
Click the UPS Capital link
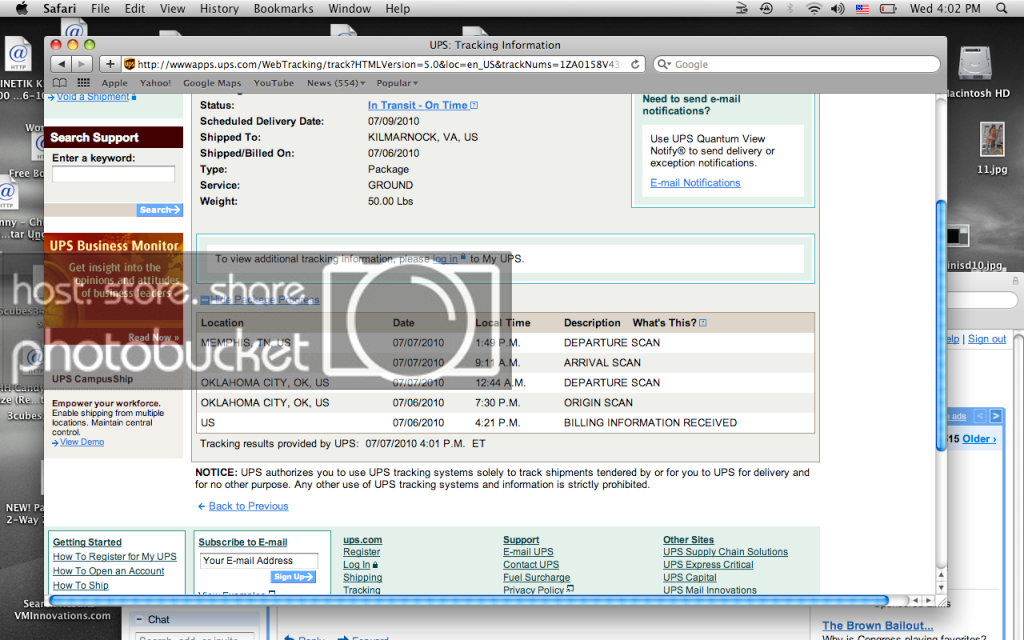coord(690,577)
